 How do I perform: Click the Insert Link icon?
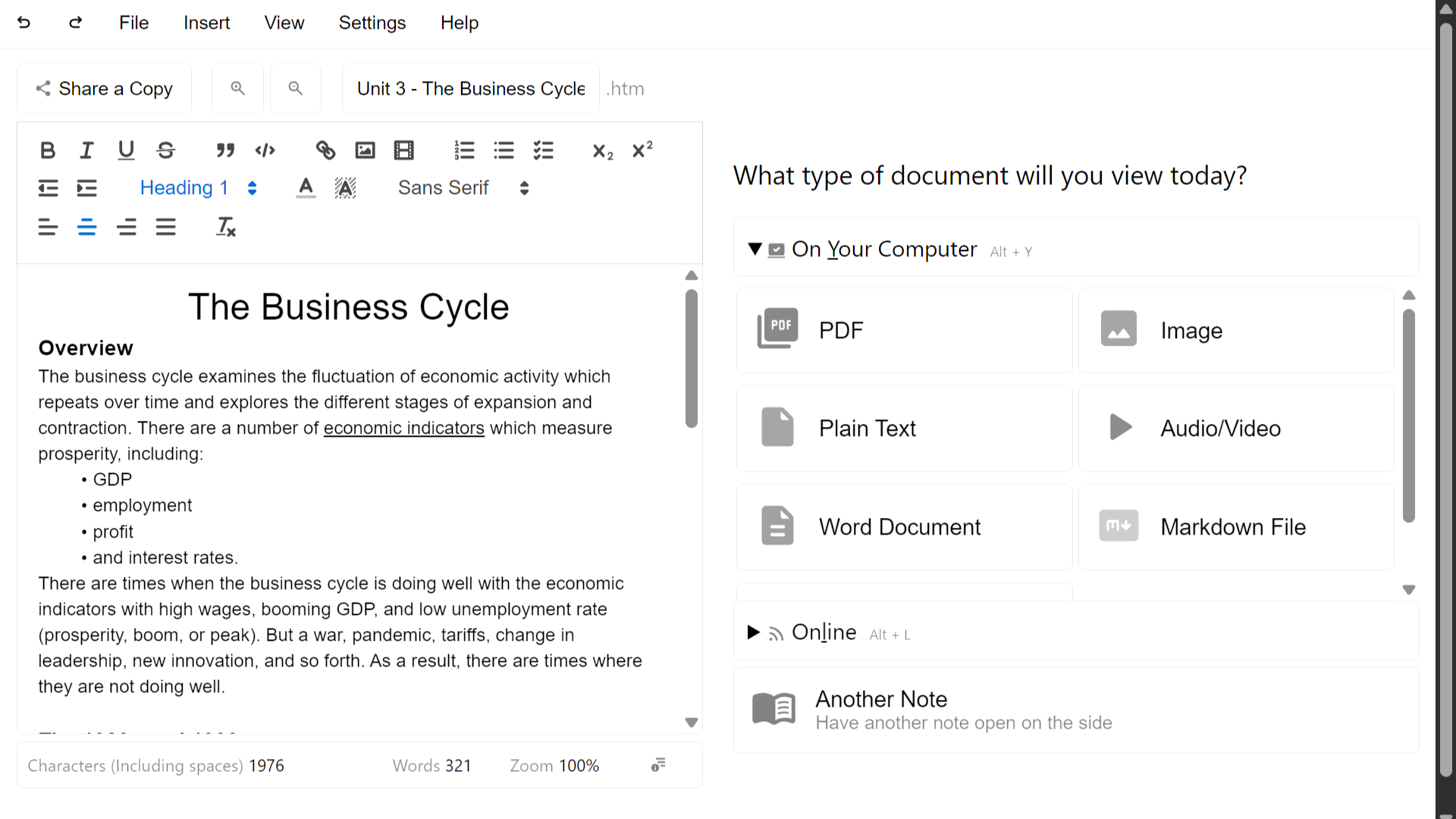point(325,150)
